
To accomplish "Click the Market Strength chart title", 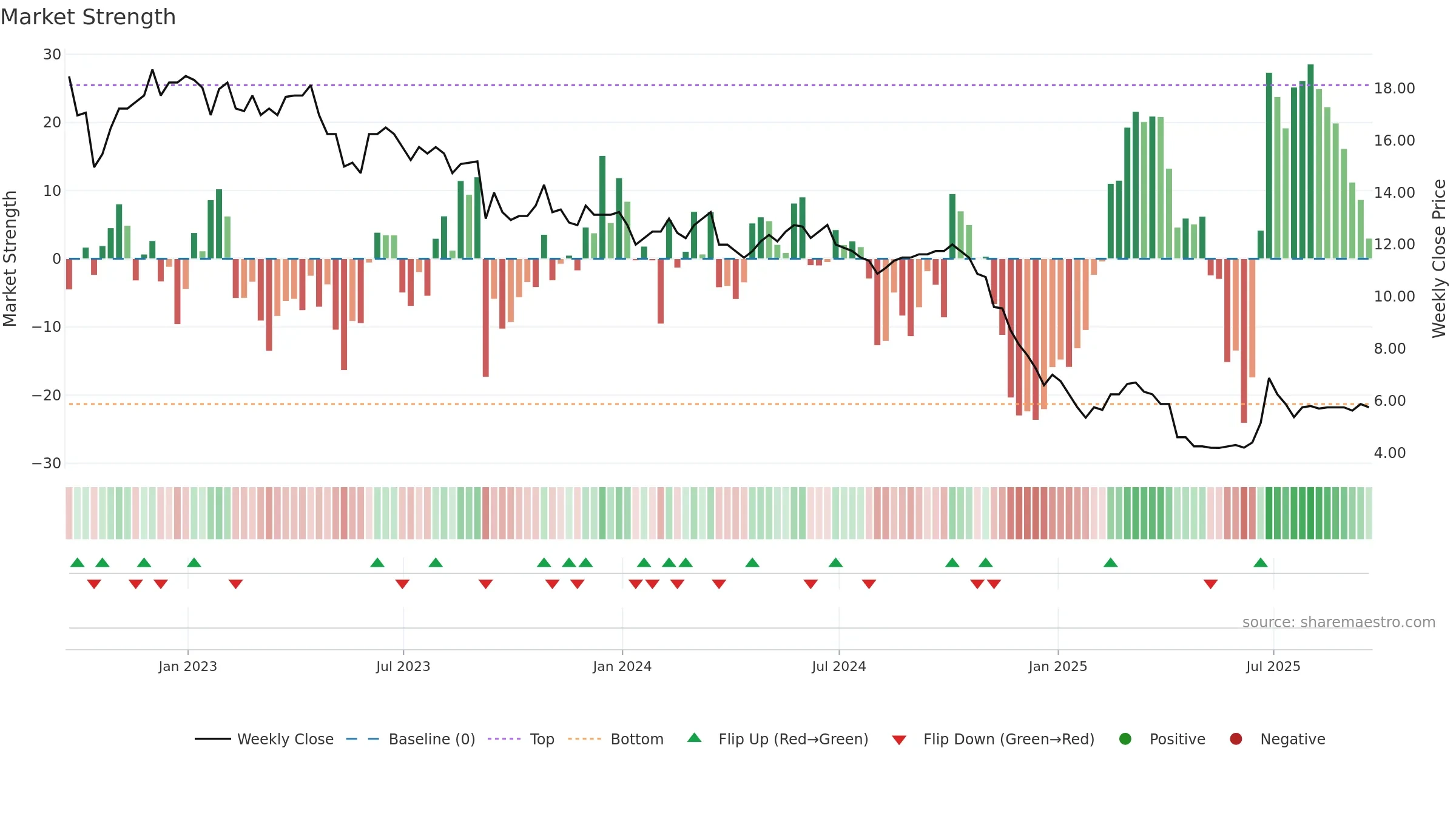I will [x=88, y=17].
